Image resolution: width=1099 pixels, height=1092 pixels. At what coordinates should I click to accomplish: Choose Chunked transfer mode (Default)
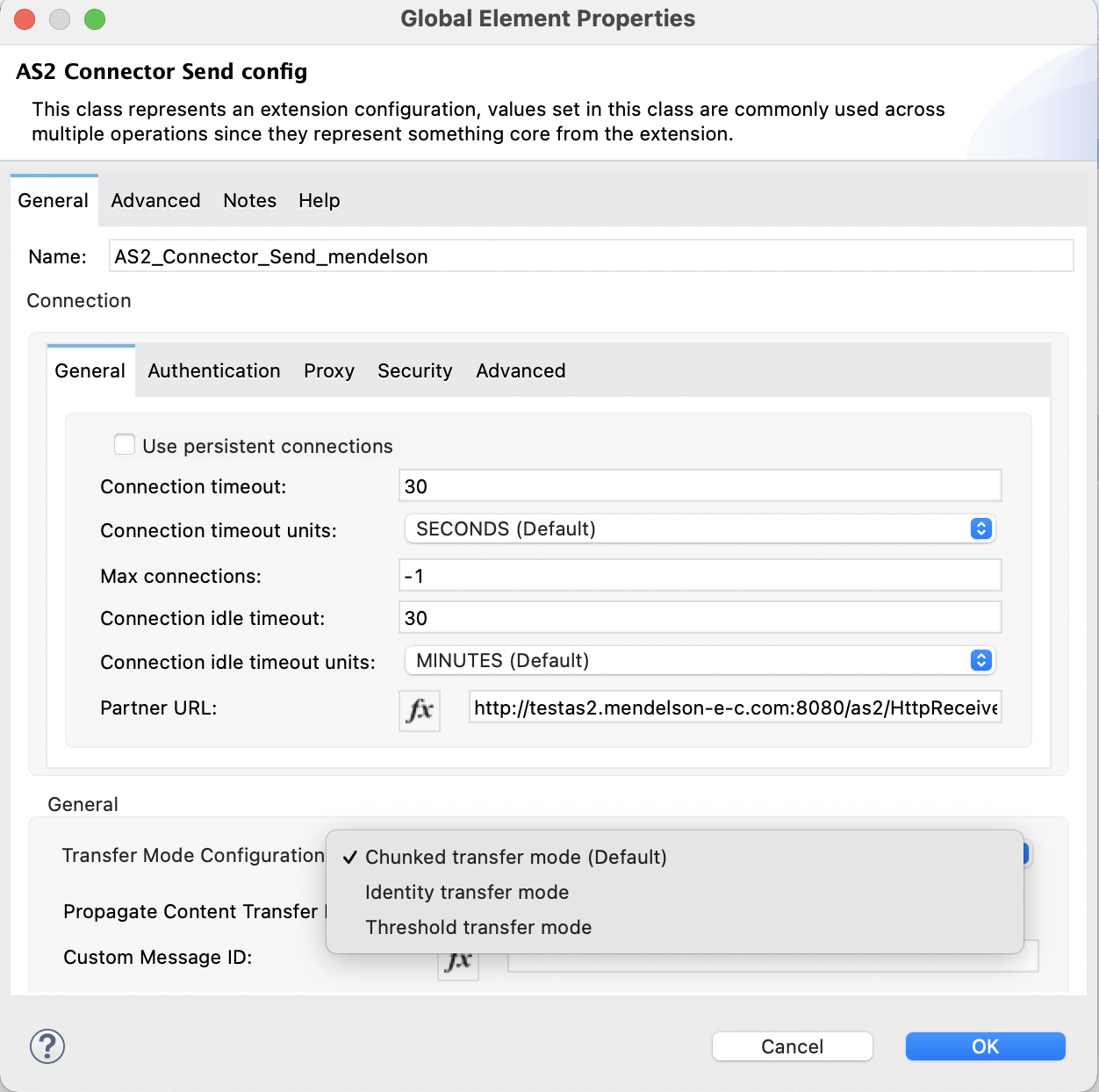click(x=516, y=857)
